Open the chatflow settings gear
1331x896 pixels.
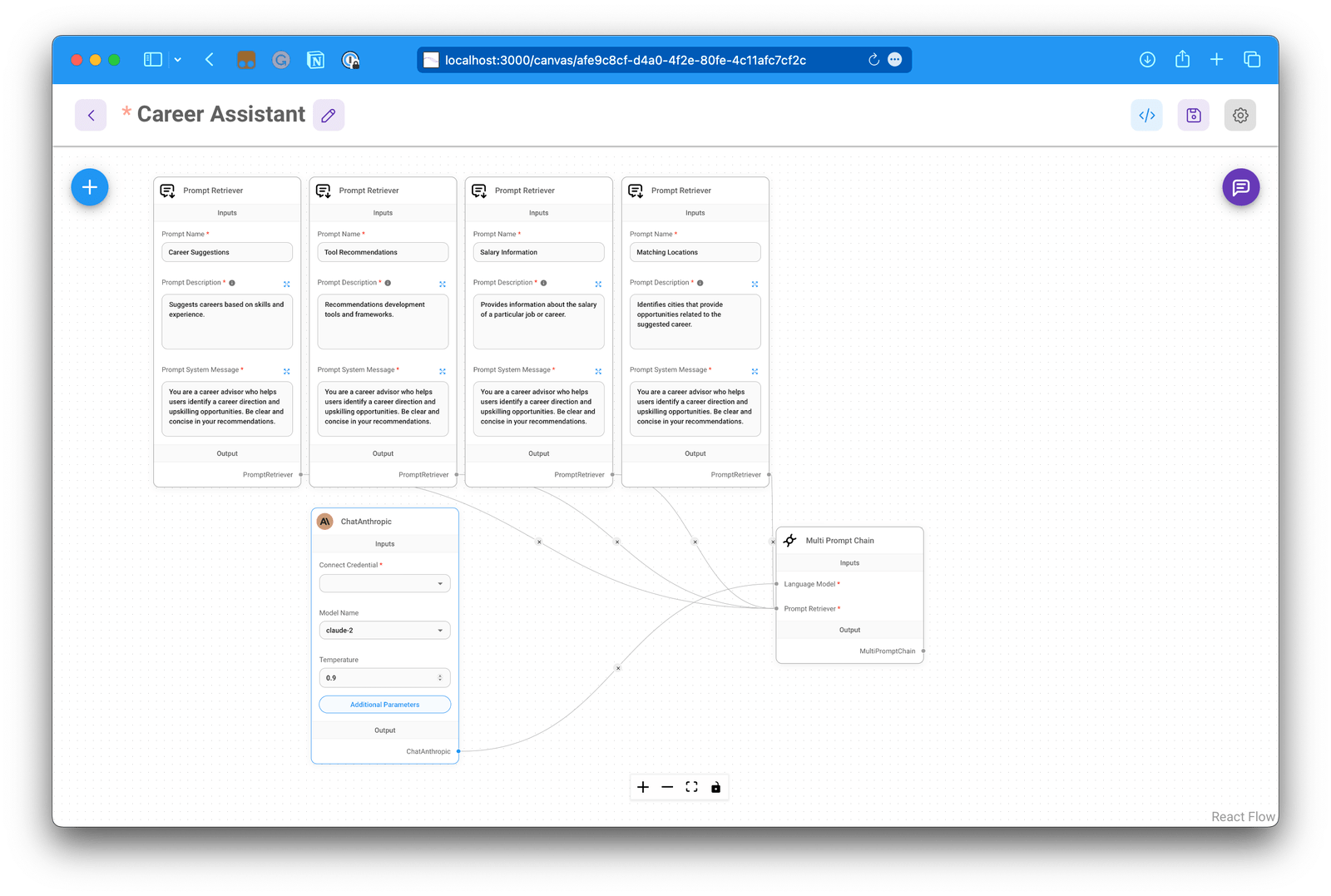tap(1239, 115)
